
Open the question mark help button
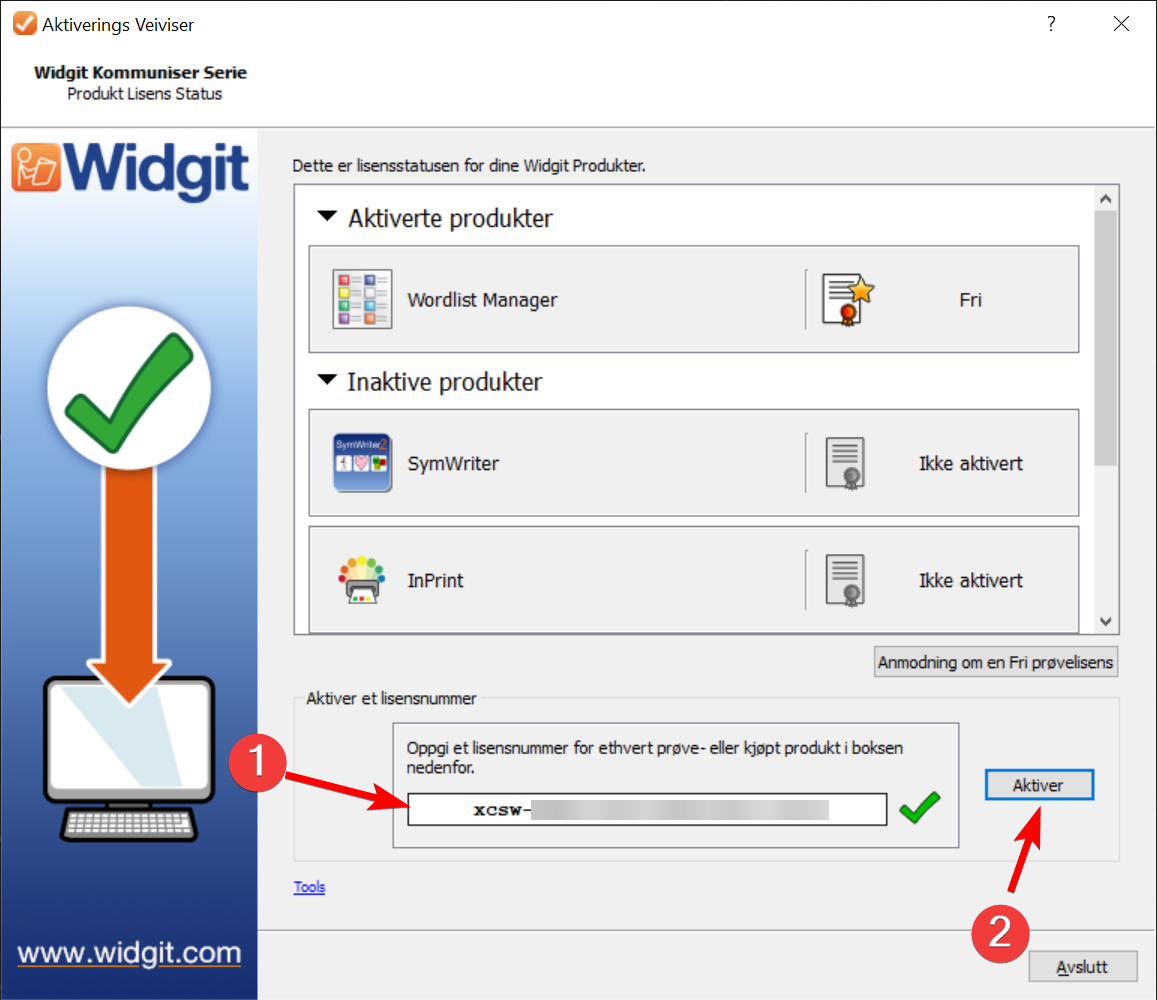pyautogui.click(x=1051, y=24)
